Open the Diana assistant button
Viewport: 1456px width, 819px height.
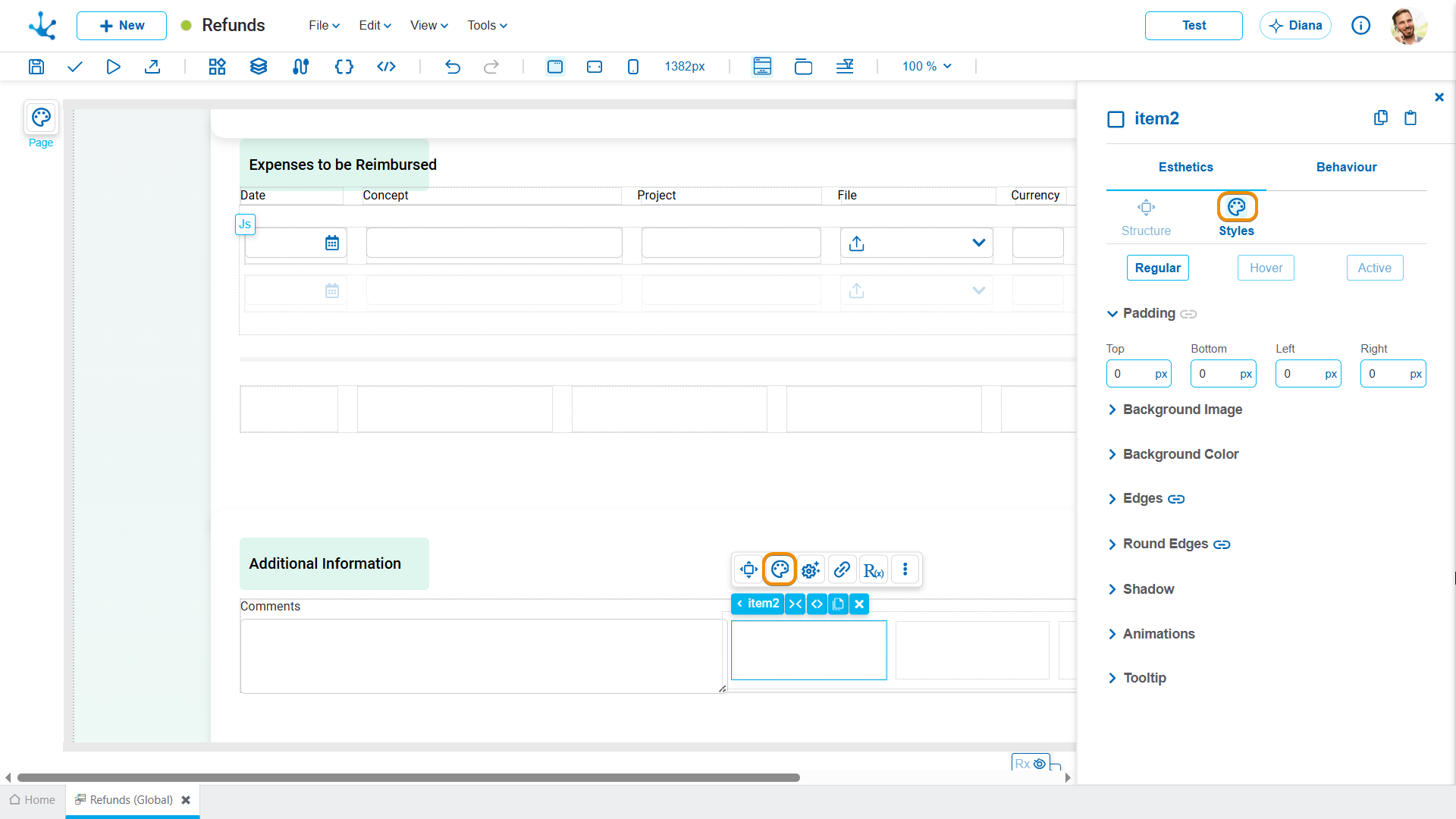click(1295, 26)
